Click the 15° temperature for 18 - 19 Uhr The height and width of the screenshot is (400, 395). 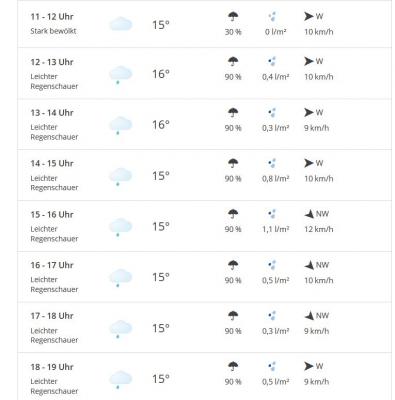161,379
